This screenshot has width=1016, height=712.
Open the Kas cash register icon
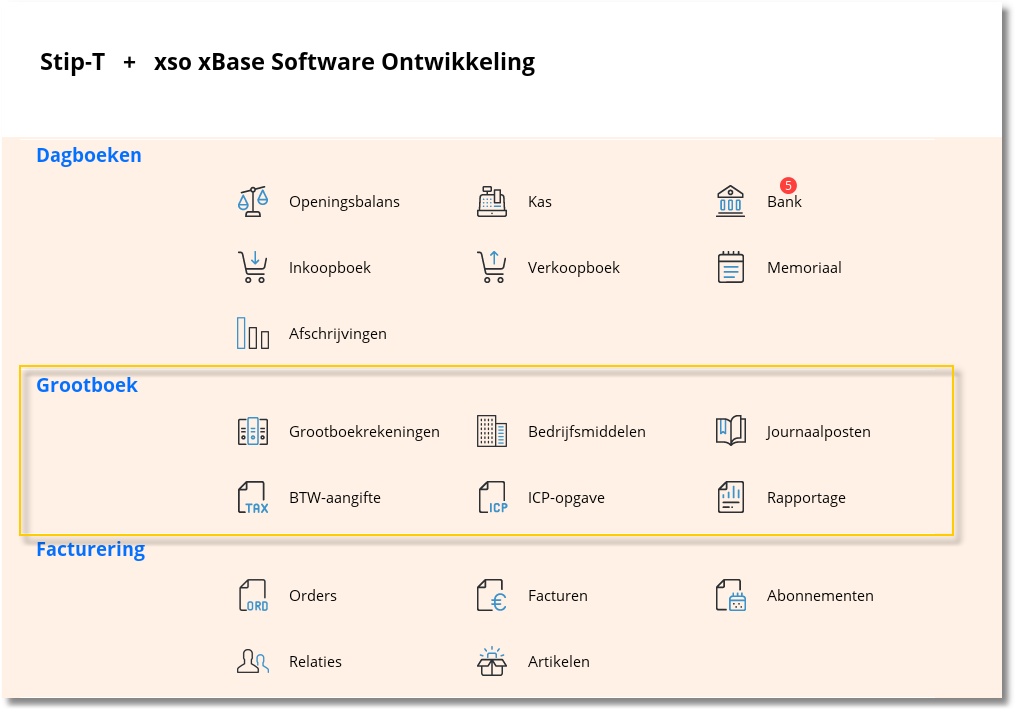(x=492, y=201)
